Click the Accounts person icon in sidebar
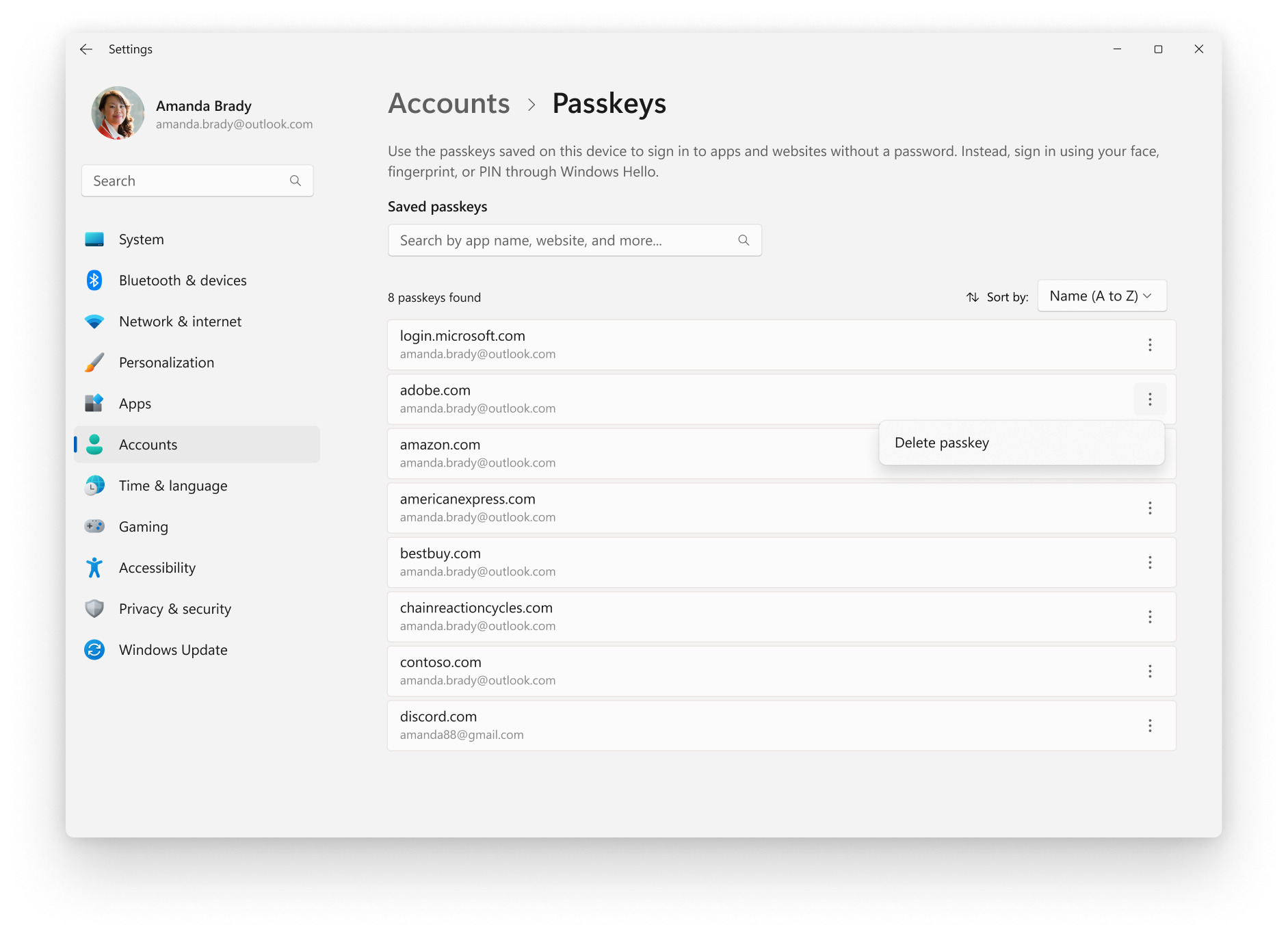This screenshot has height=936, width=1288. tap(94, 445)
